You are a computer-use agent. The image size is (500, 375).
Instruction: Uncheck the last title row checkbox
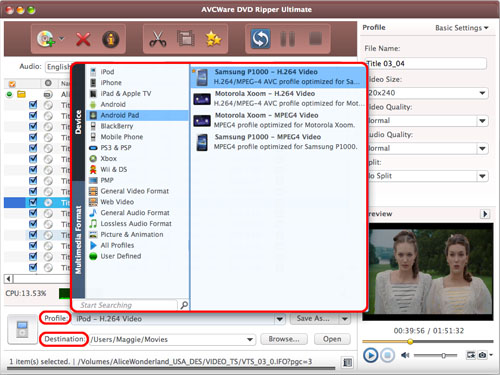pyautogui.click(x=33, y=267)
